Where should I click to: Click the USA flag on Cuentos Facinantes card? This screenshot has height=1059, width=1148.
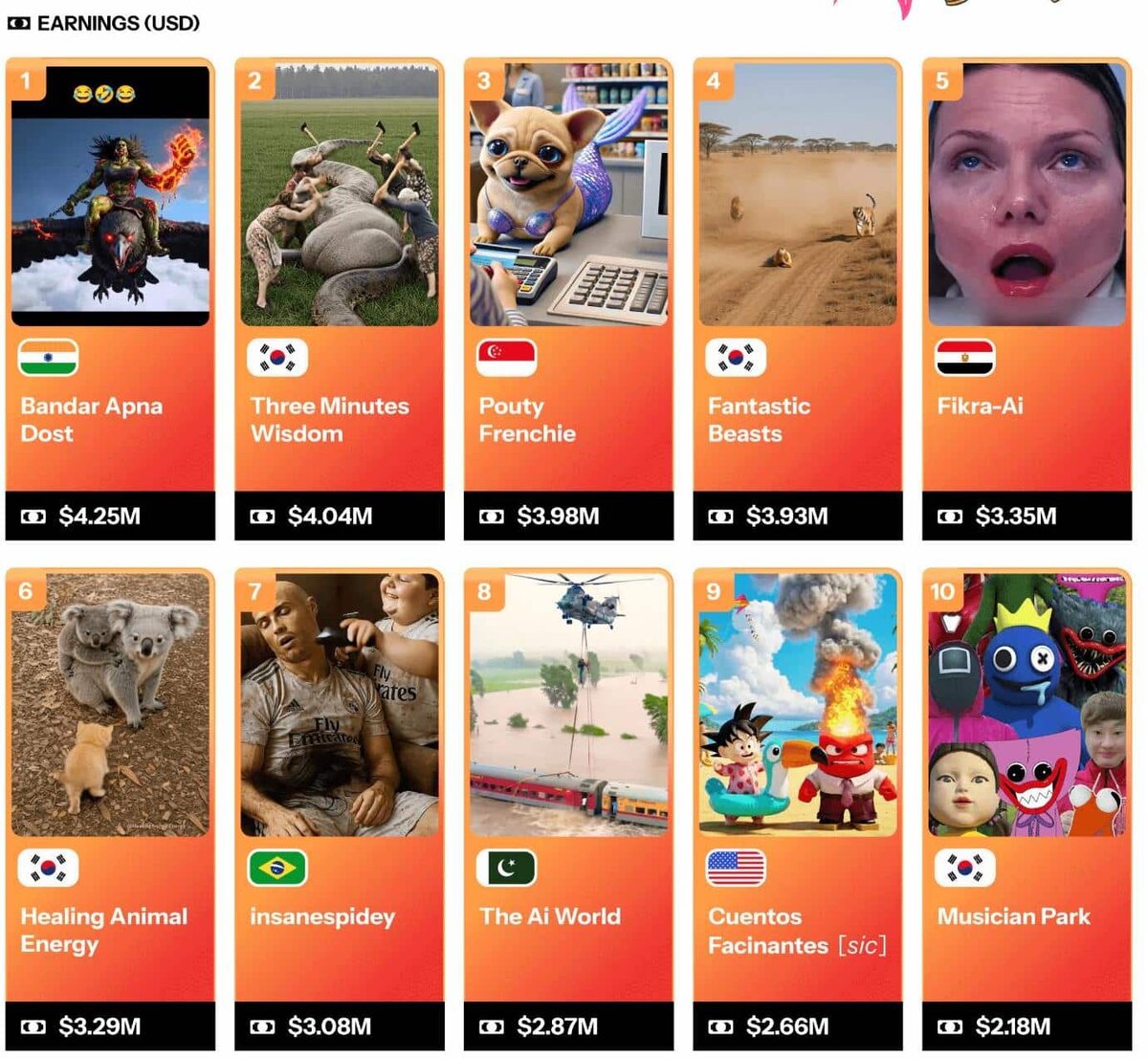736,868
